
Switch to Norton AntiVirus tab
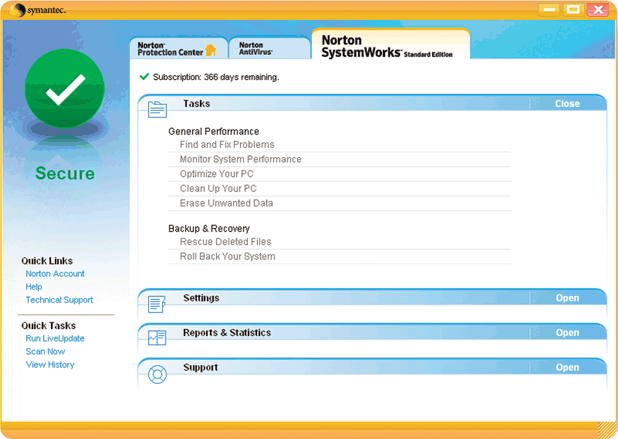(x=270, y=48)
